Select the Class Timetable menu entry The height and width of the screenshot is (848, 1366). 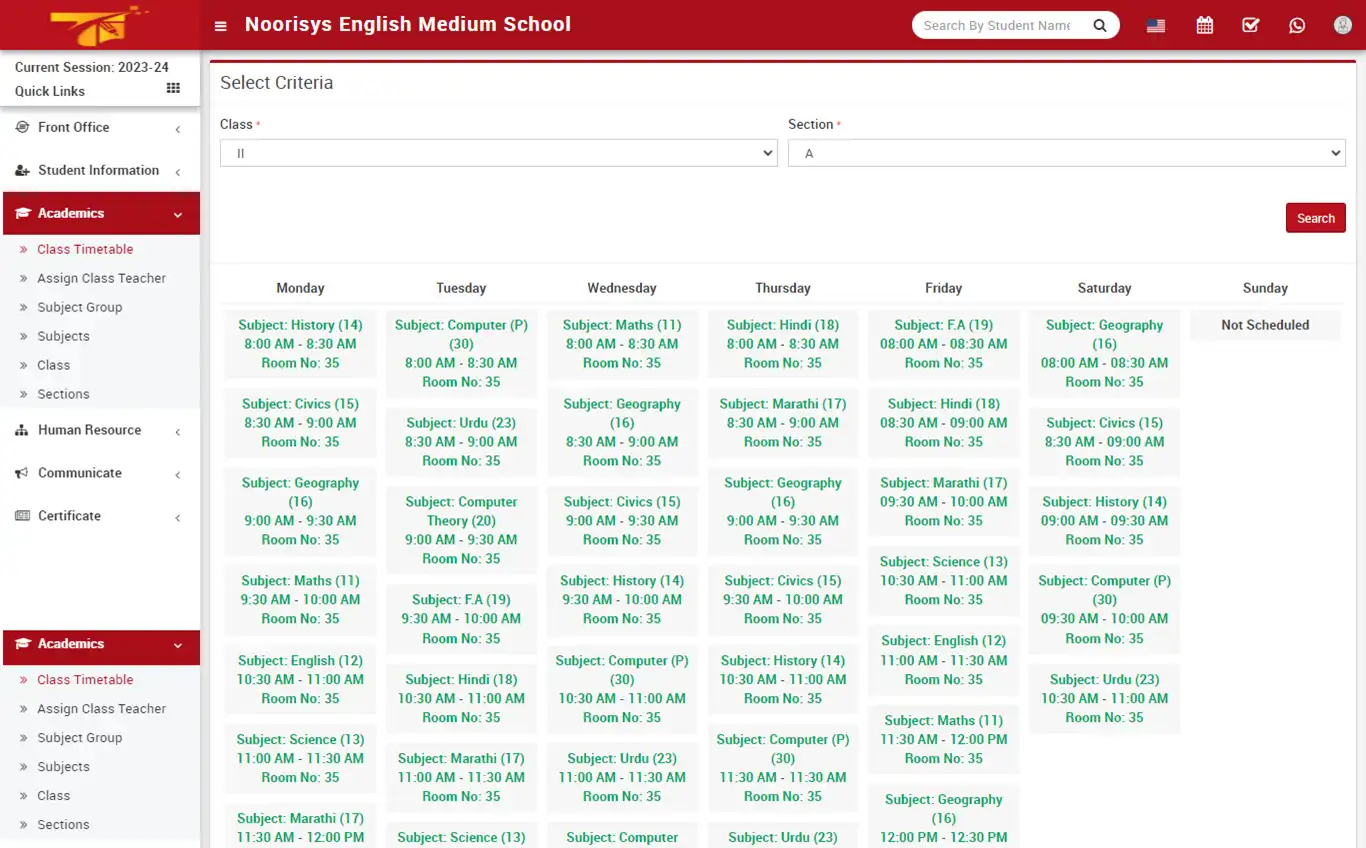pyautogui.click(x=85, y=249)
